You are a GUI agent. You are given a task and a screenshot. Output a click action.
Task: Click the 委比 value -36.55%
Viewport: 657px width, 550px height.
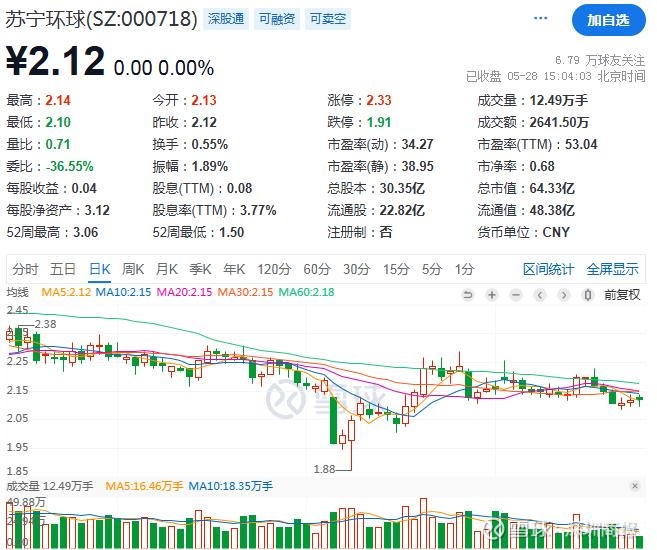pyautogui.click(x=70, y=166)
